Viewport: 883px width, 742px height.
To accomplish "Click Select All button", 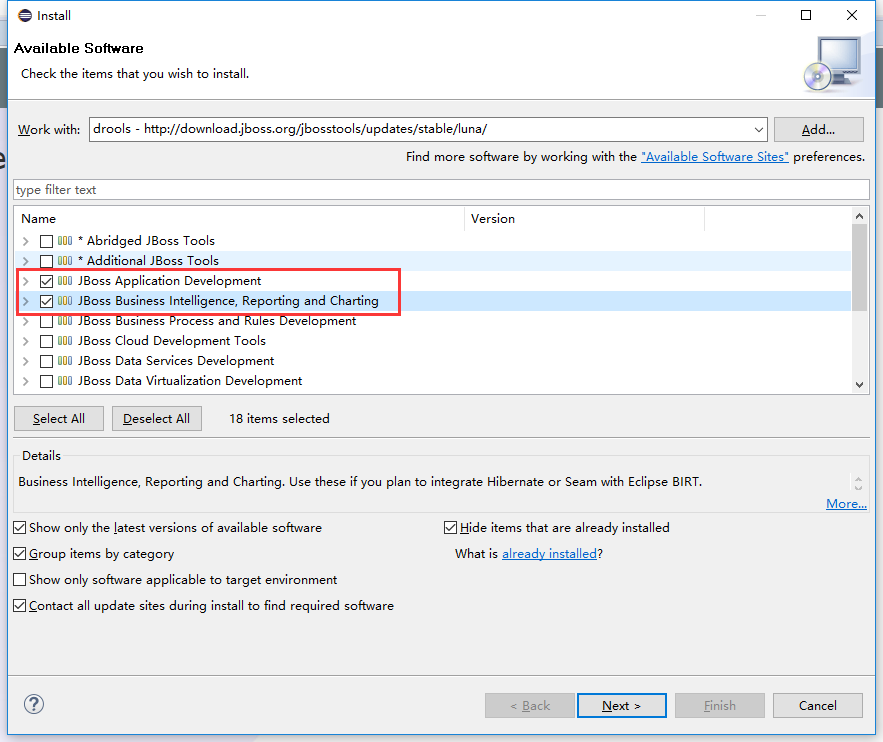I will click(59, 418).
